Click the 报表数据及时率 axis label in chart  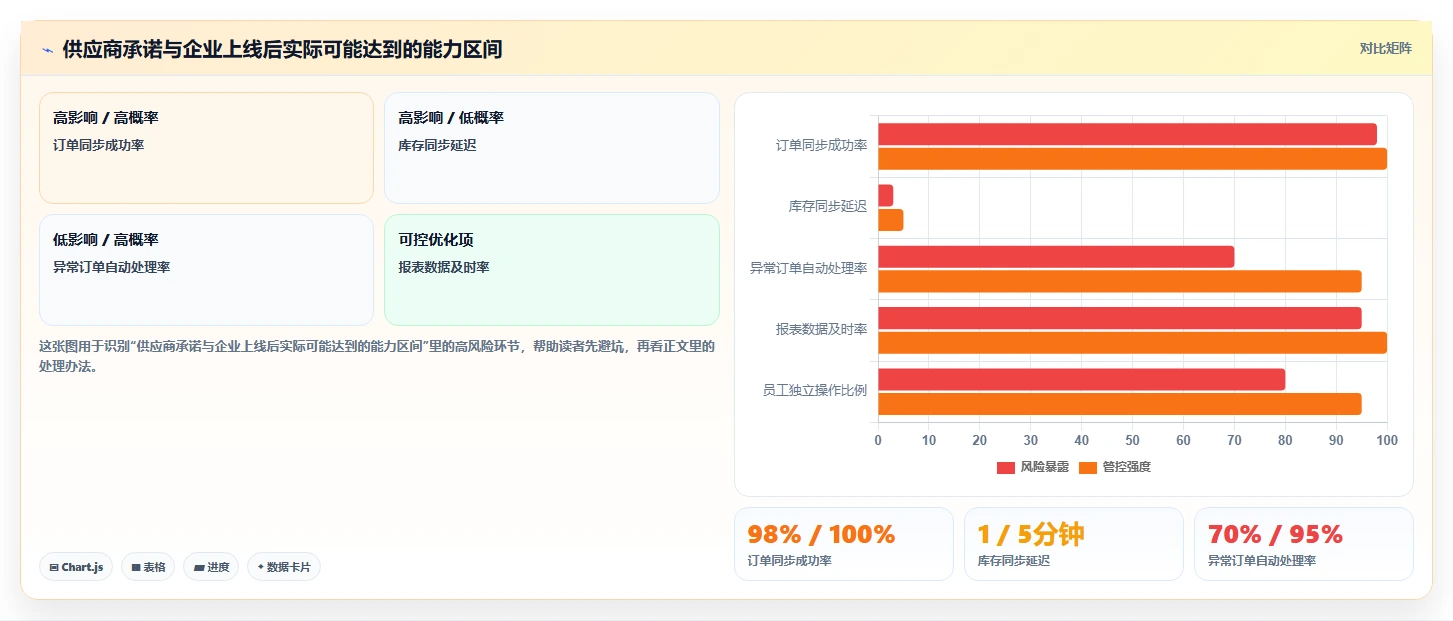click(x=821, y=329)
